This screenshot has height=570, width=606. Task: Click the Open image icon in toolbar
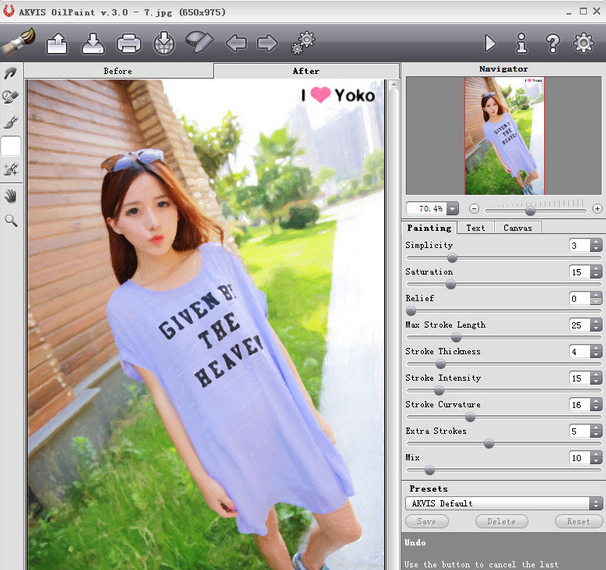(57, 43)
